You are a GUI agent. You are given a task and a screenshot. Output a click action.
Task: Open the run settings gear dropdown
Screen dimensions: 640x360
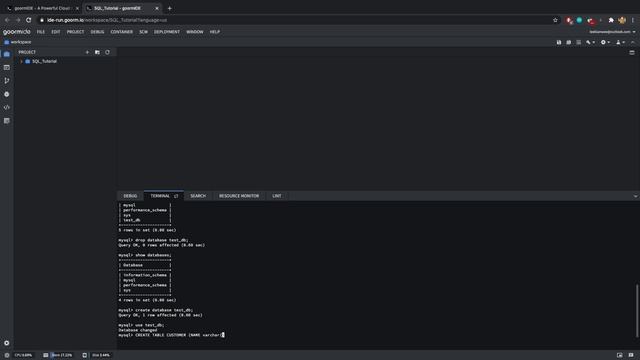(605, 42)
